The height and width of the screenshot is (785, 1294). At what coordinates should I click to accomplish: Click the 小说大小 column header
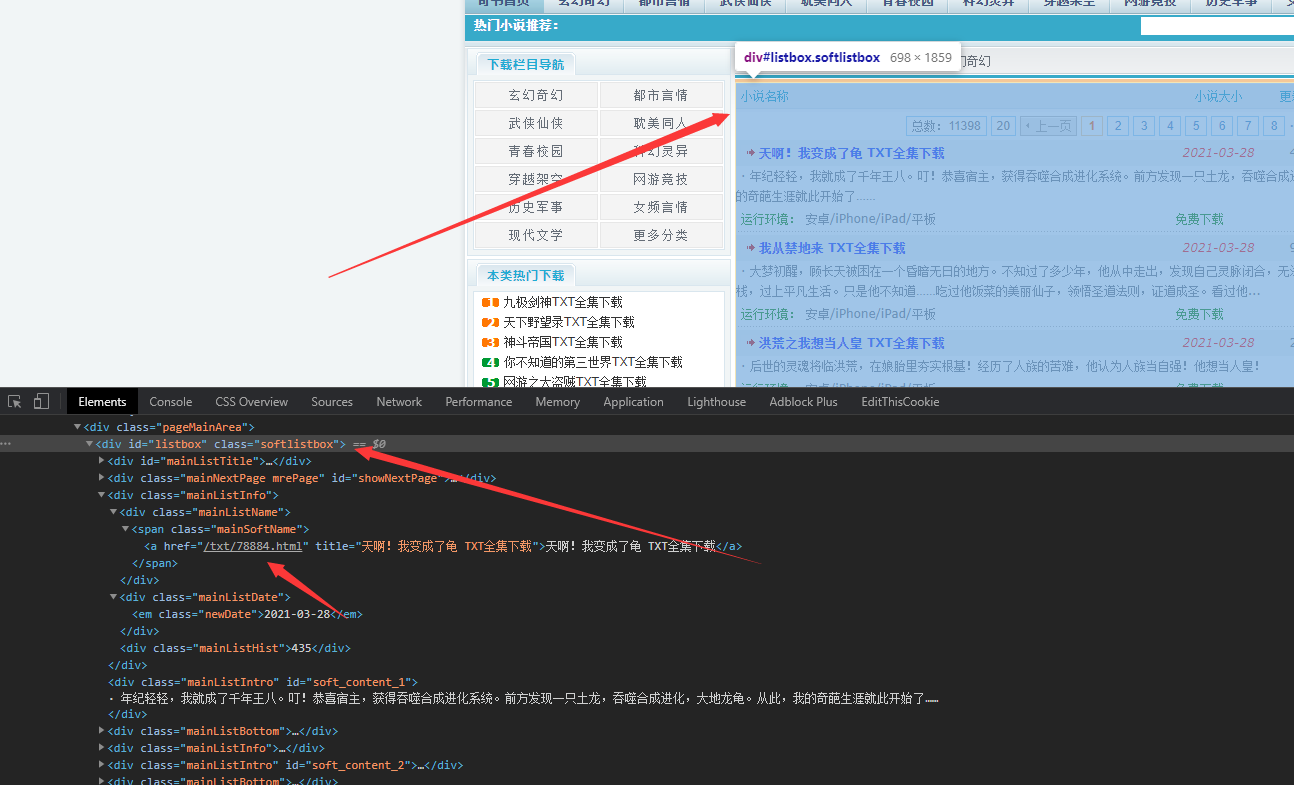pos(1218,97)
